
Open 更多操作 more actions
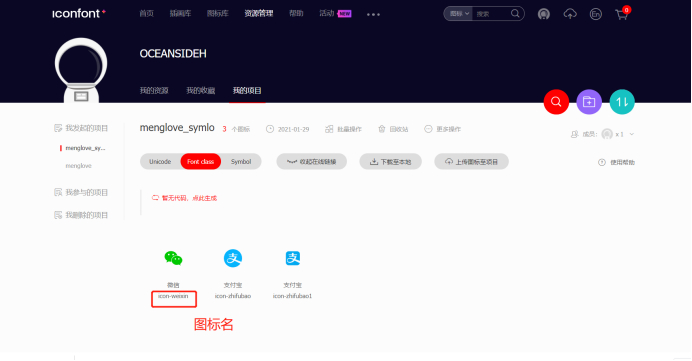pos(442,129)
